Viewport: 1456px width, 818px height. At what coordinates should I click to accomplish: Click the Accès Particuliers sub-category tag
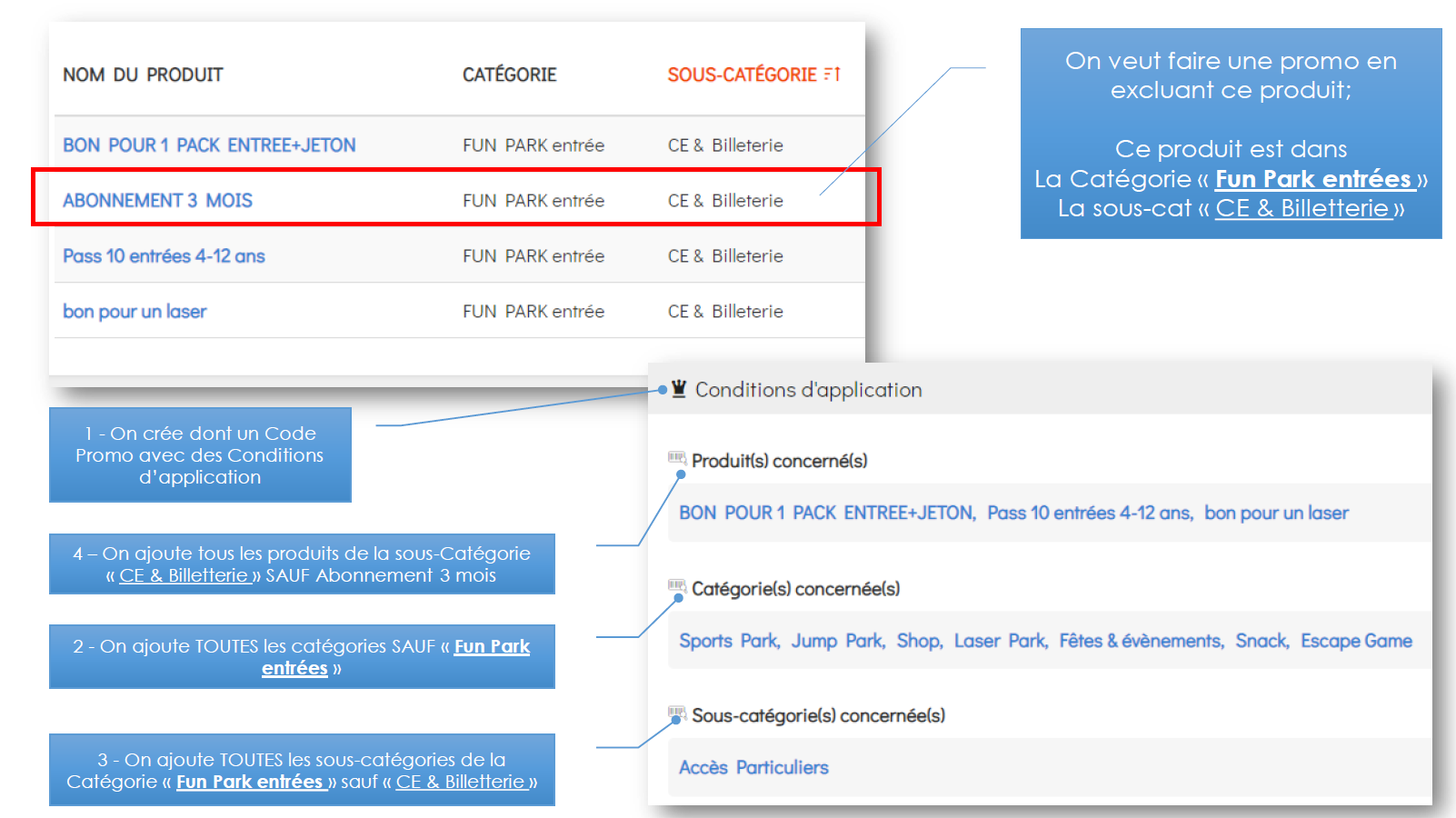753,768
